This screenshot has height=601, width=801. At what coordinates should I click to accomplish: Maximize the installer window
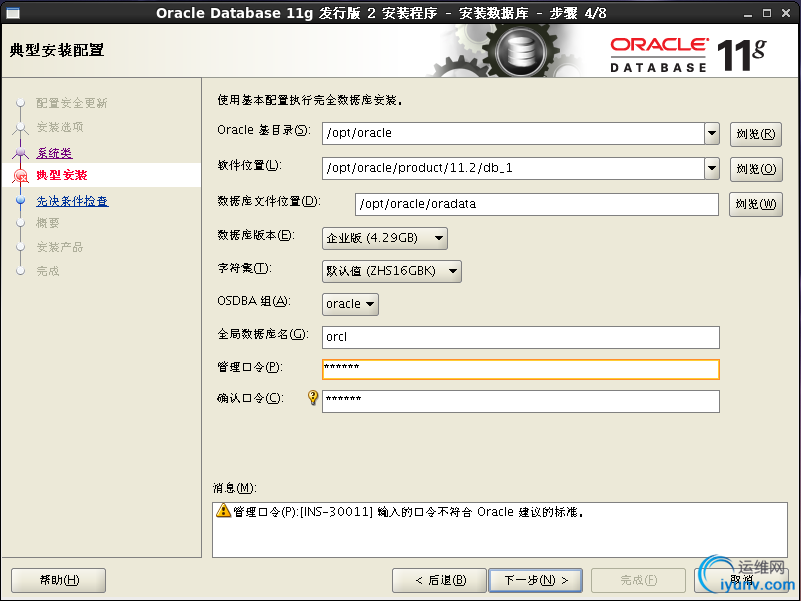click(767, 13)
